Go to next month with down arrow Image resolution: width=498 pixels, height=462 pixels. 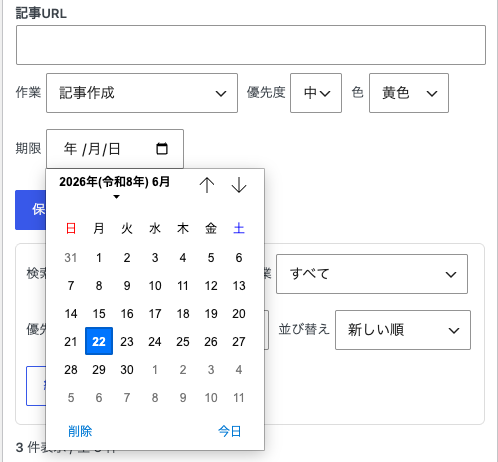[x=239, y=185]
